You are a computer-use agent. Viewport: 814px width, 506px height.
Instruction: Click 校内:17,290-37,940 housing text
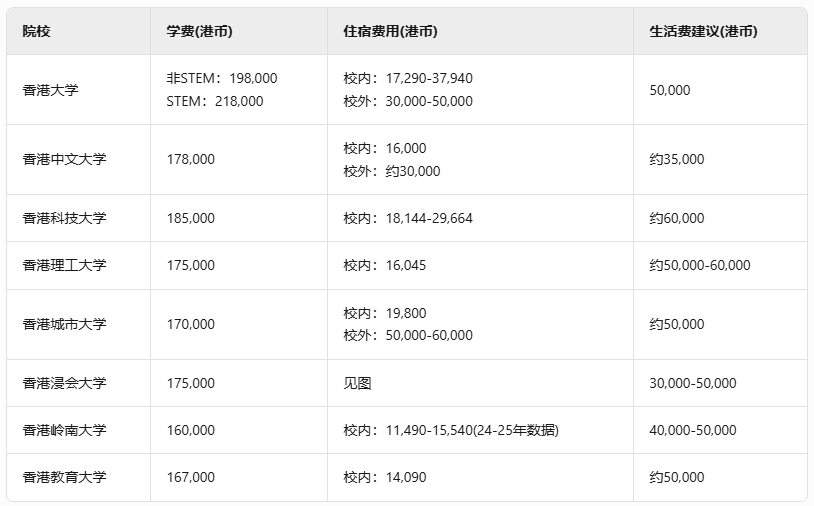(x=408, y=78)
